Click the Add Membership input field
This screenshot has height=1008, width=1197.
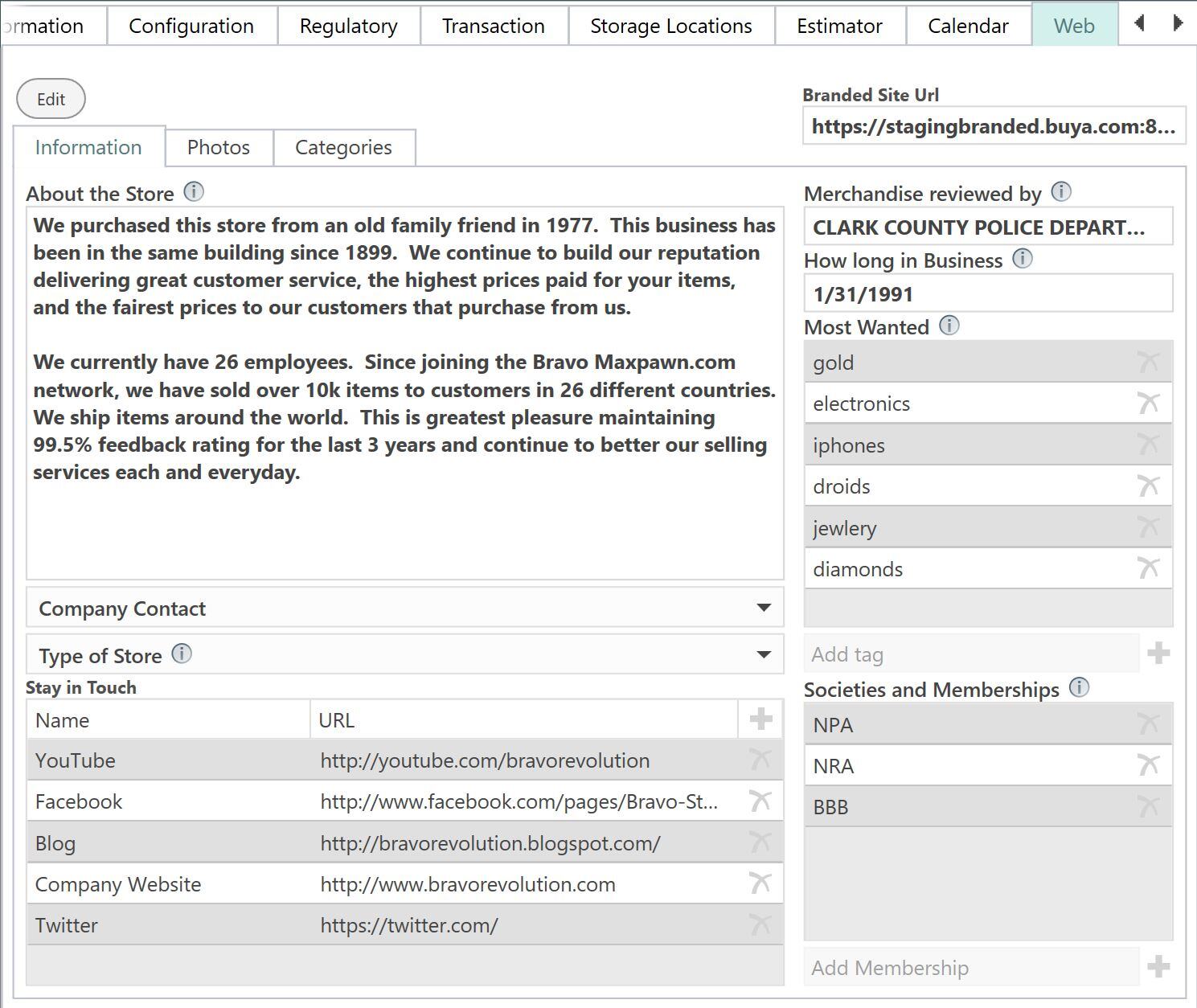[971, 967]
